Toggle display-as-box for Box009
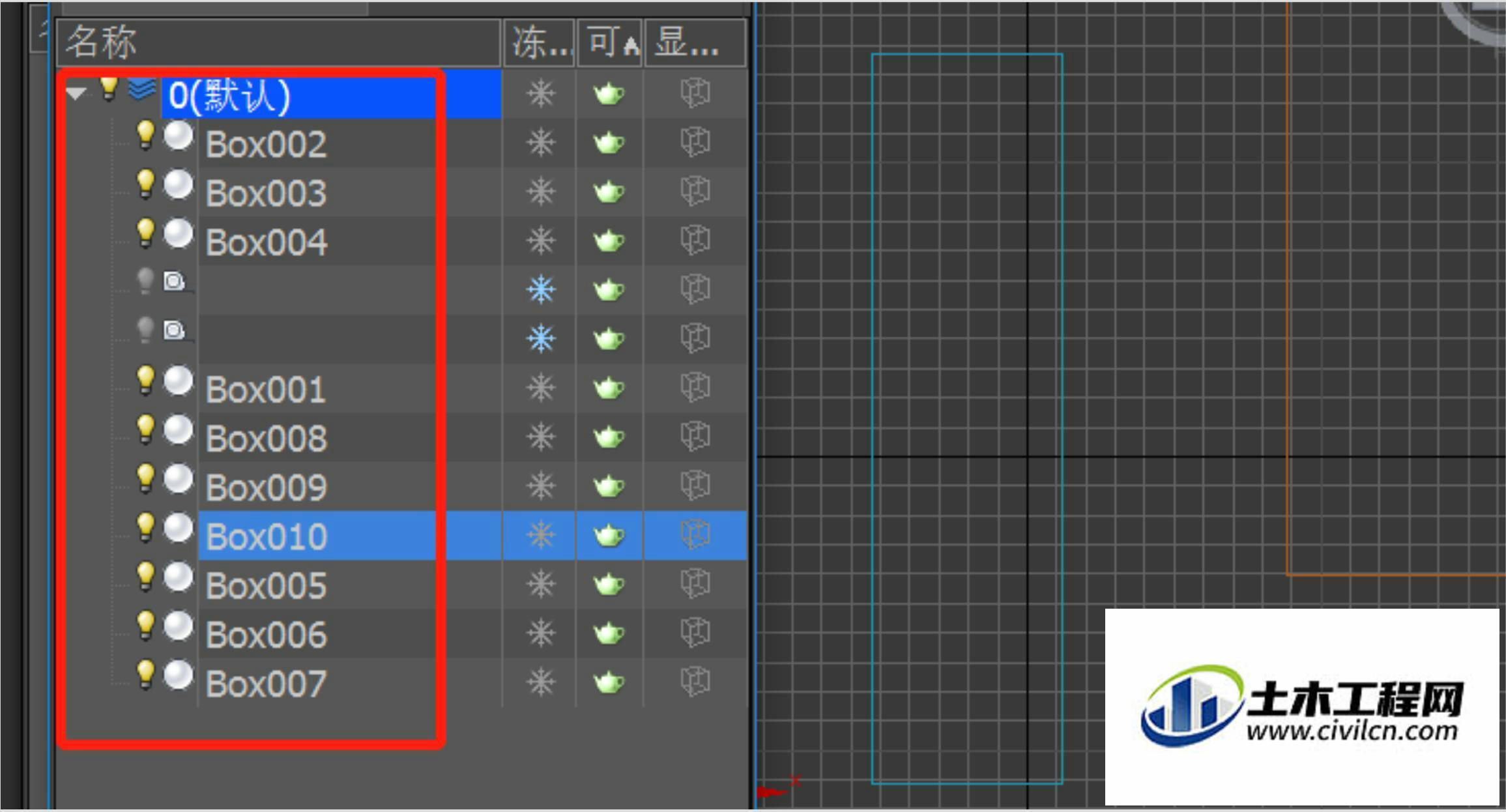Screen dimensions: 1506x812 tap(695, 485)
